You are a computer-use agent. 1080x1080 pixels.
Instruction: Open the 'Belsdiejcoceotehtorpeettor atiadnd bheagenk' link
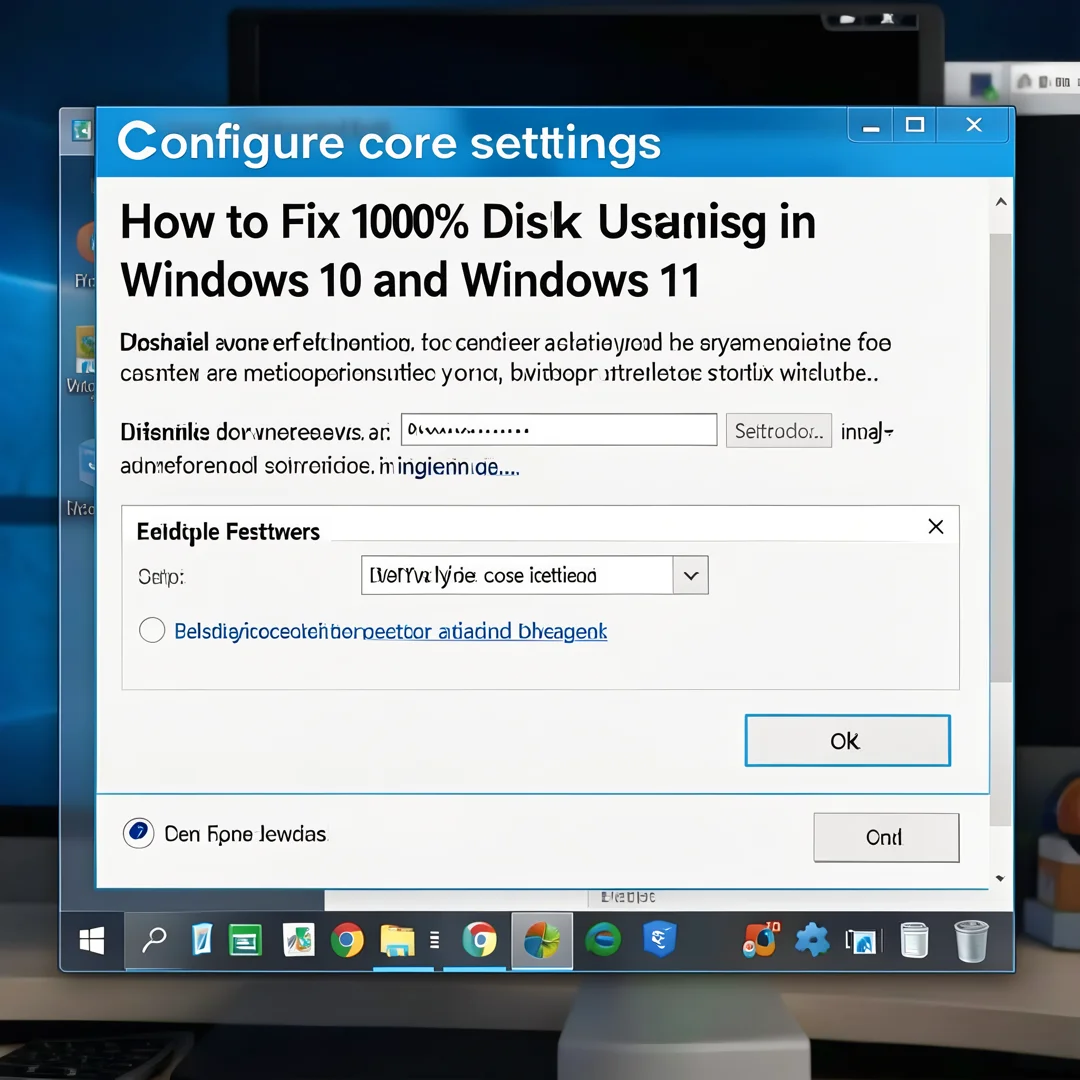point(391,631)
